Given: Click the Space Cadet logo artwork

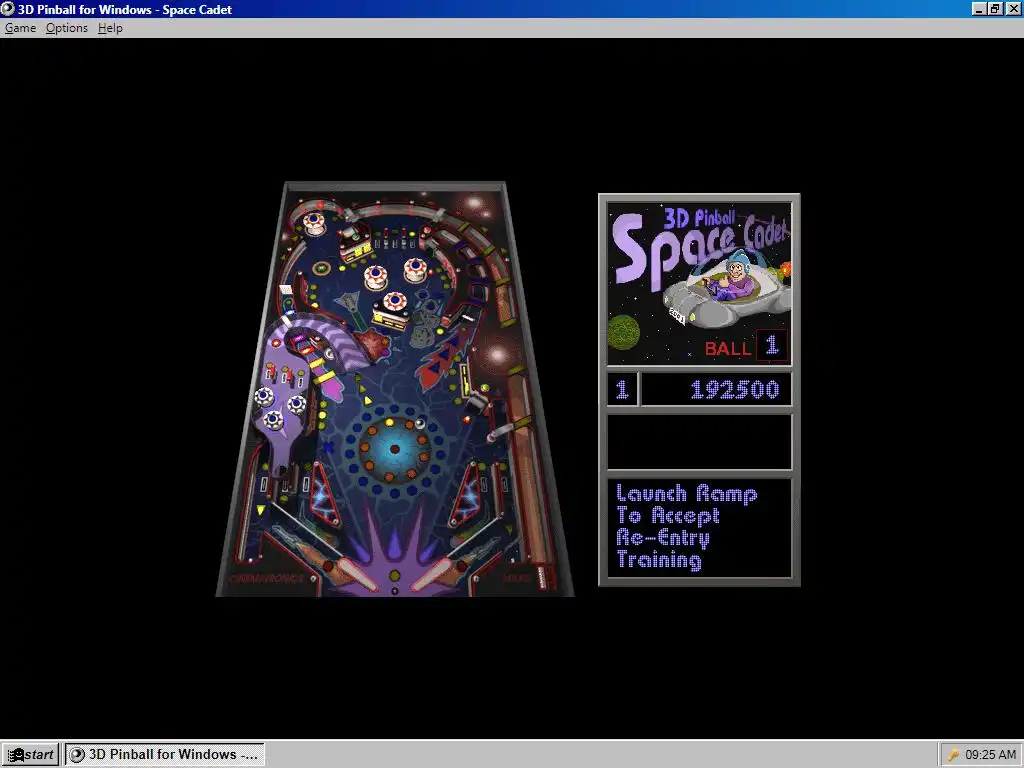Looking at the screenshot, I should 699,283.
